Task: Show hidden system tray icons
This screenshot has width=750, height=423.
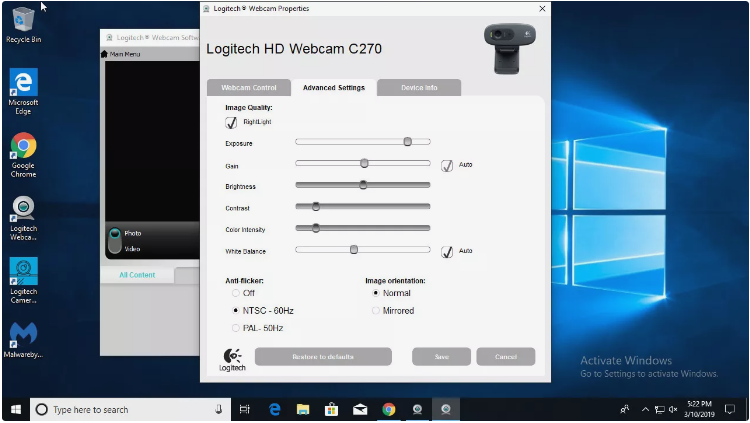Action: pyautogui.click(x=645, y=410)
